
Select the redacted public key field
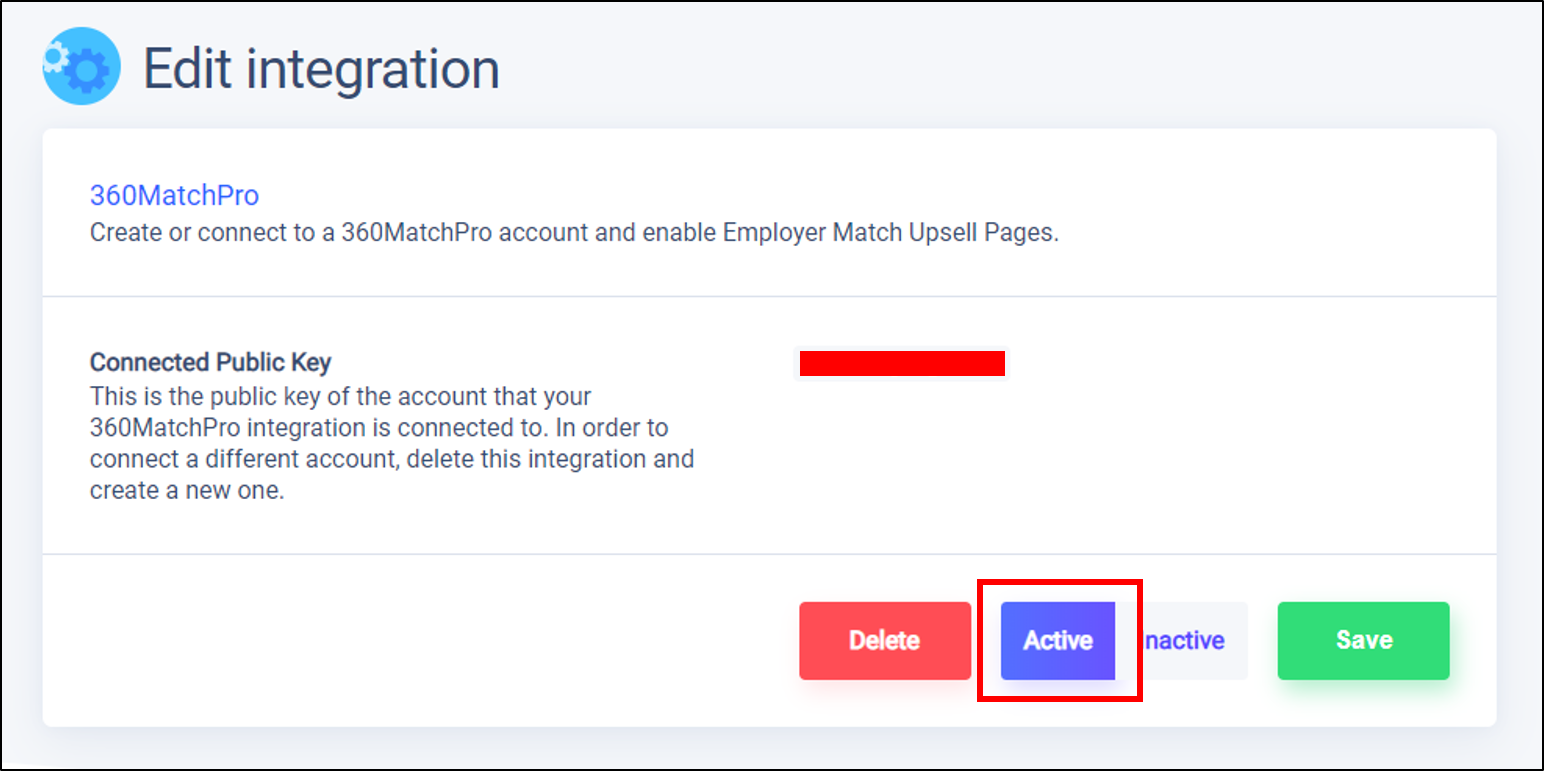pyautogui.click(x=902, y=364)
